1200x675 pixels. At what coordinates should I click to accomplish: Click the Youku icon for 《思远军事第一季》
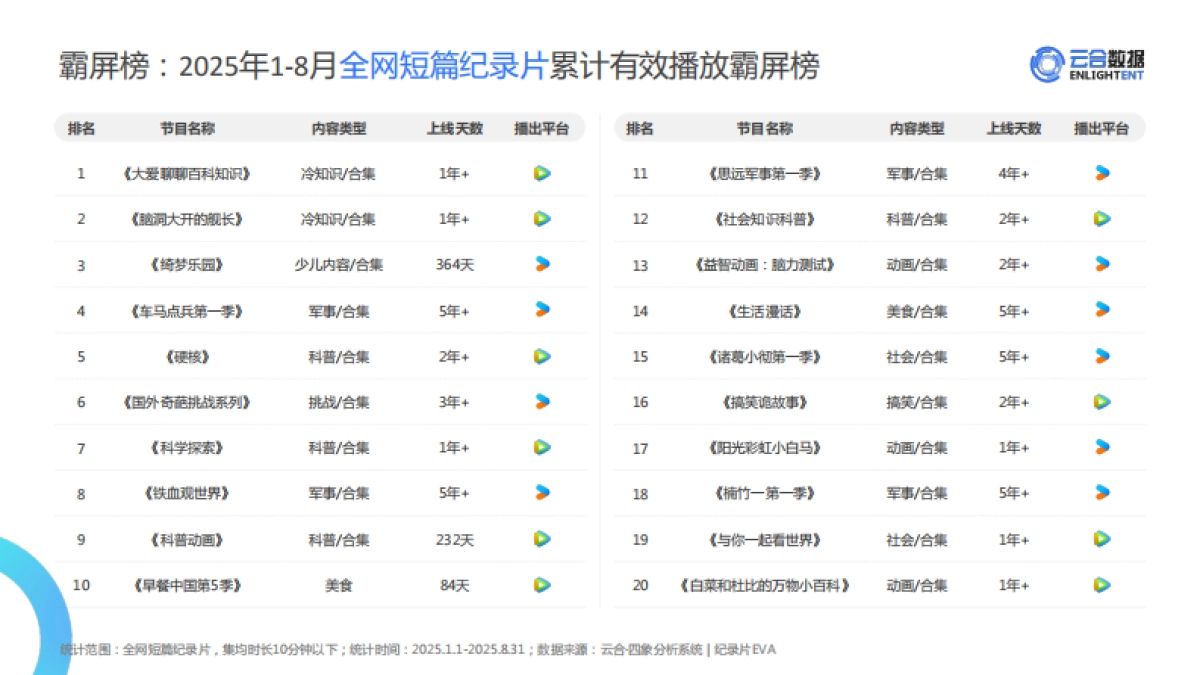point(1100,173)
